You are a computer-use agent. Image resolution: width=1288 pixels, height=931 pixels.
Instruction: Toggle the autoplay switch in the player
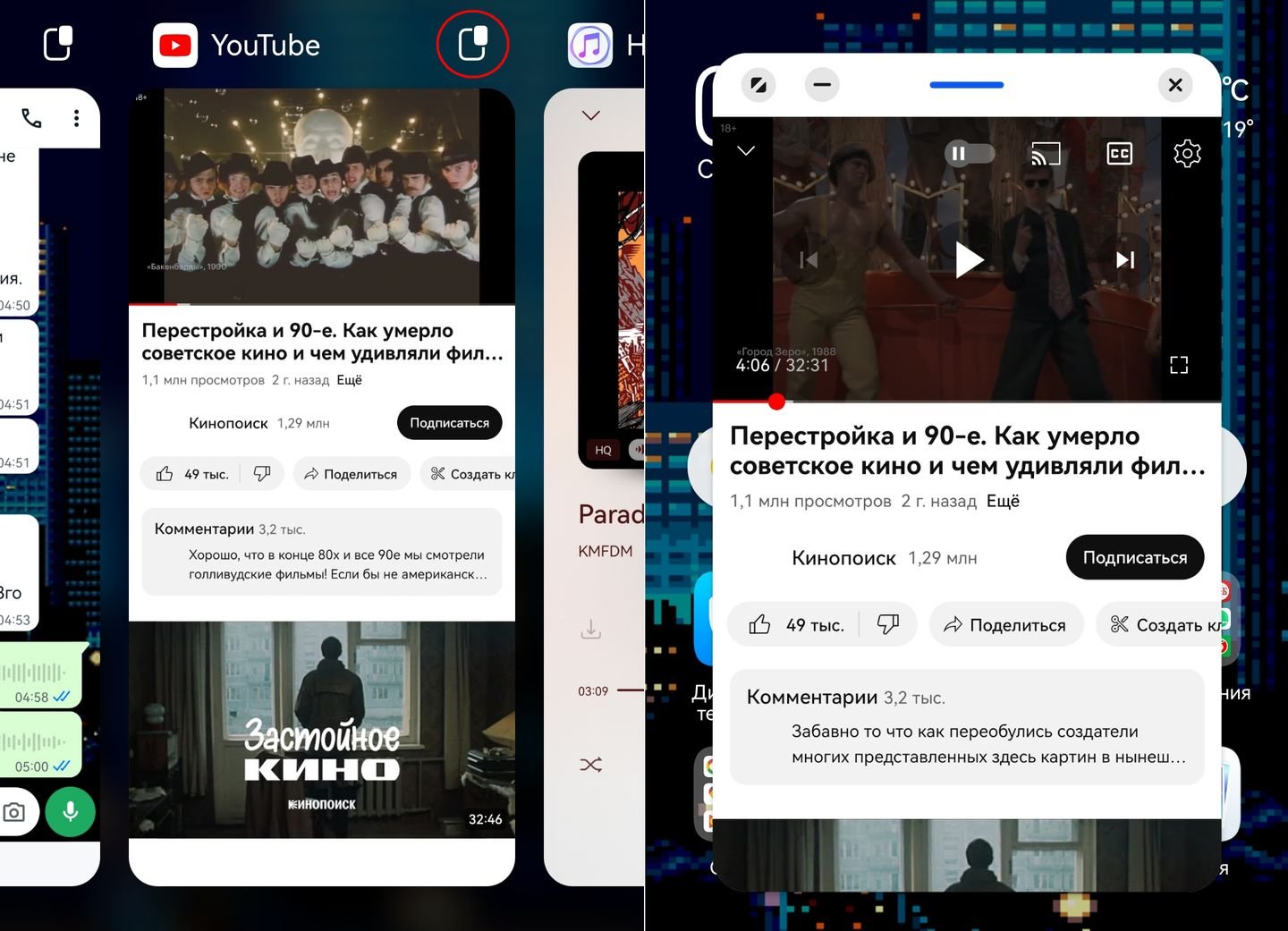(969, 153)
